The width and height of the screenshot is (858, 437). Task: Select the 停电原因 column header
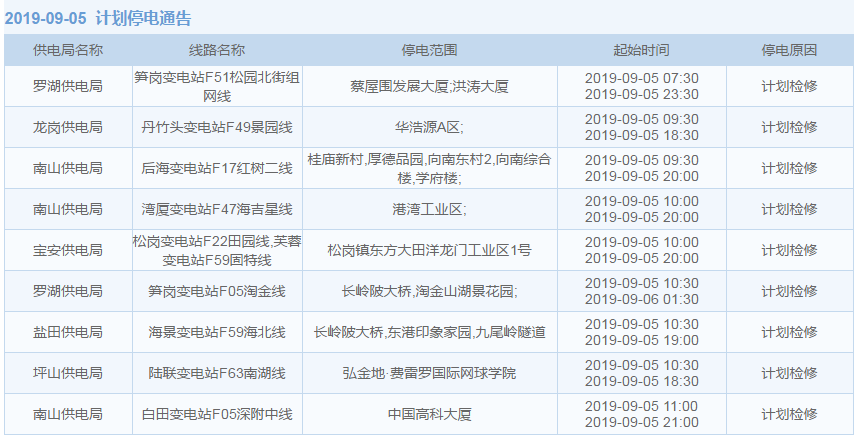(x=789, y=50)
